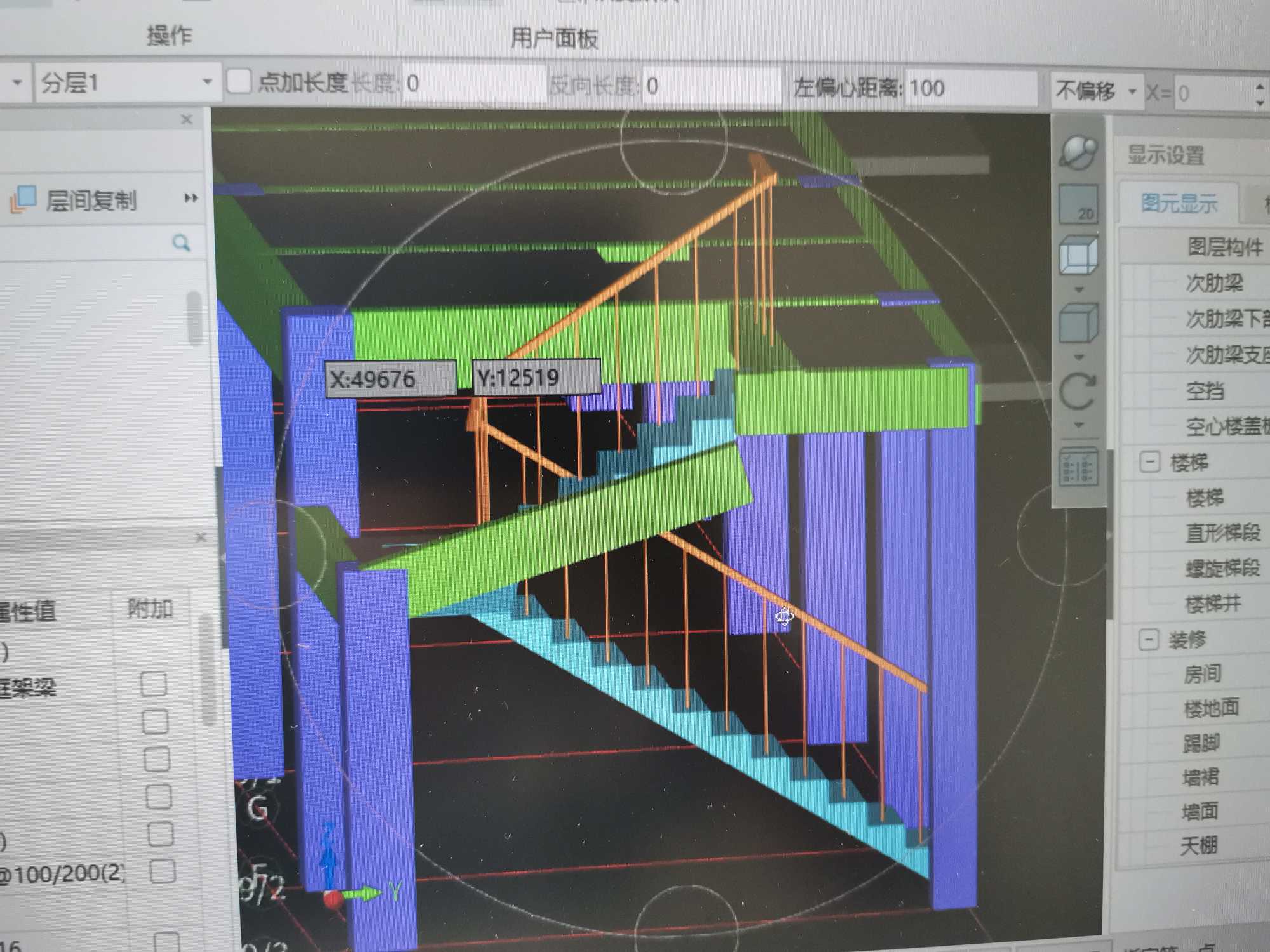Open dropdown under the rotate arrow icon

[1079, 425]
